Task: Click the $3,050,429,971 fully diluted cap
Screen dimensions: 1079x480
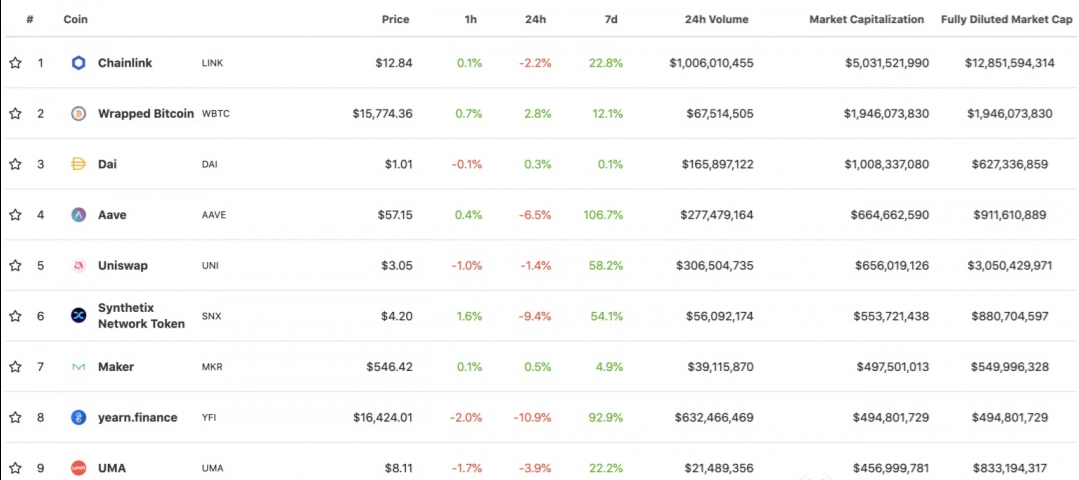Action: click(x=1009, y=265)
